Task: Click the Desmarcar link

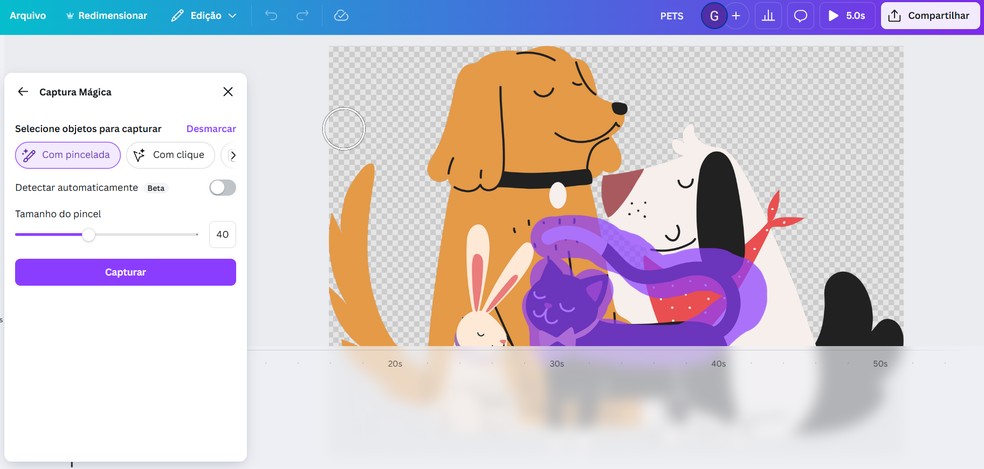Action: (211, 129)
